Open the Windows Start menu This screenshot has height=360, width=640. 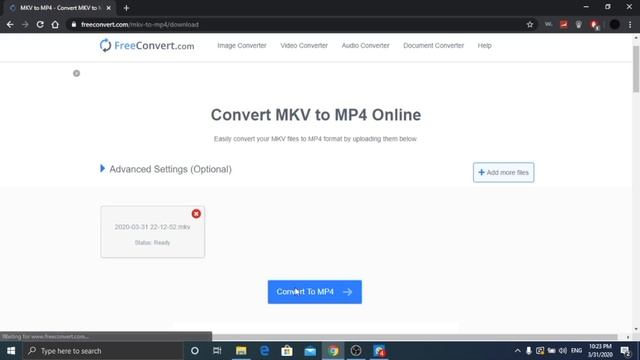(11, 351)
